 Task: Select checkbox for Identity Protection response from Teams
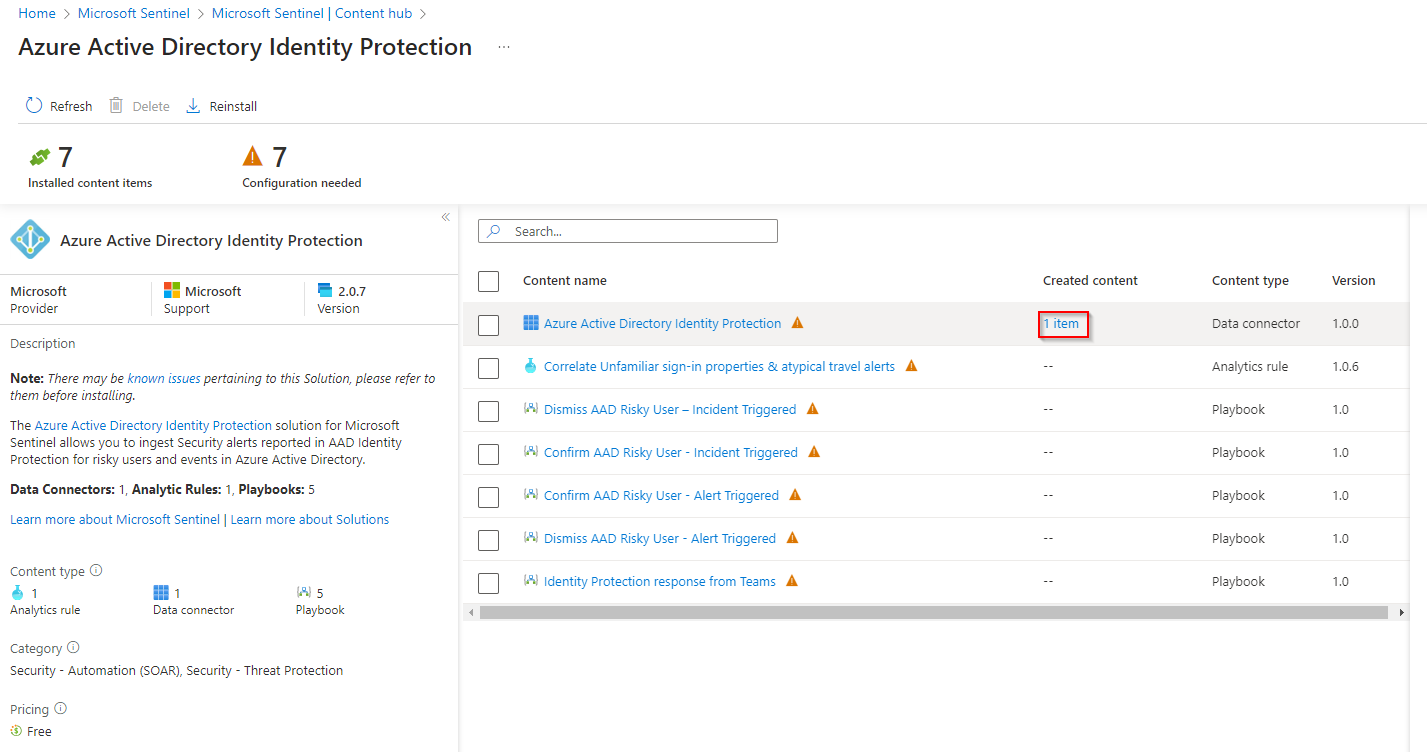(x=488, y=583)
